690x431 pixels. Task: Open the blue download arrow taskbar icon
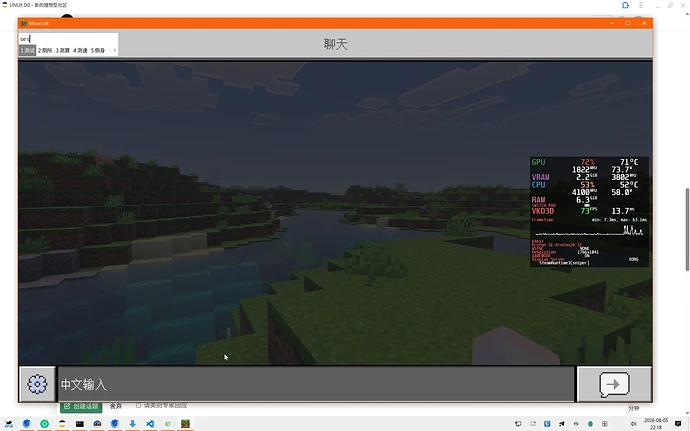tap(132, 424)
